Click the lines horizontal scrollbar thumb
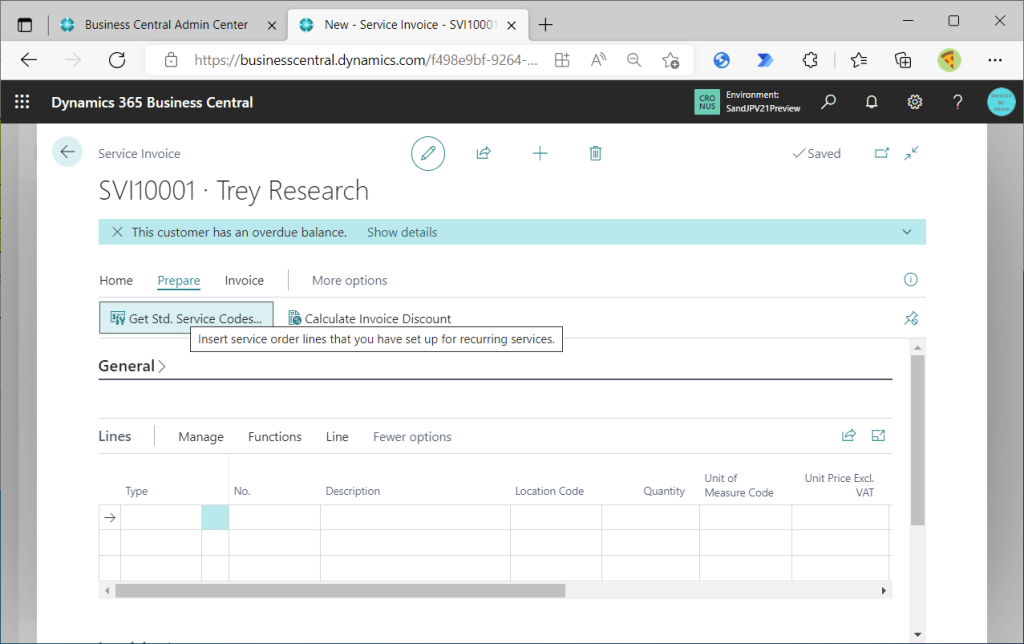 340,590
